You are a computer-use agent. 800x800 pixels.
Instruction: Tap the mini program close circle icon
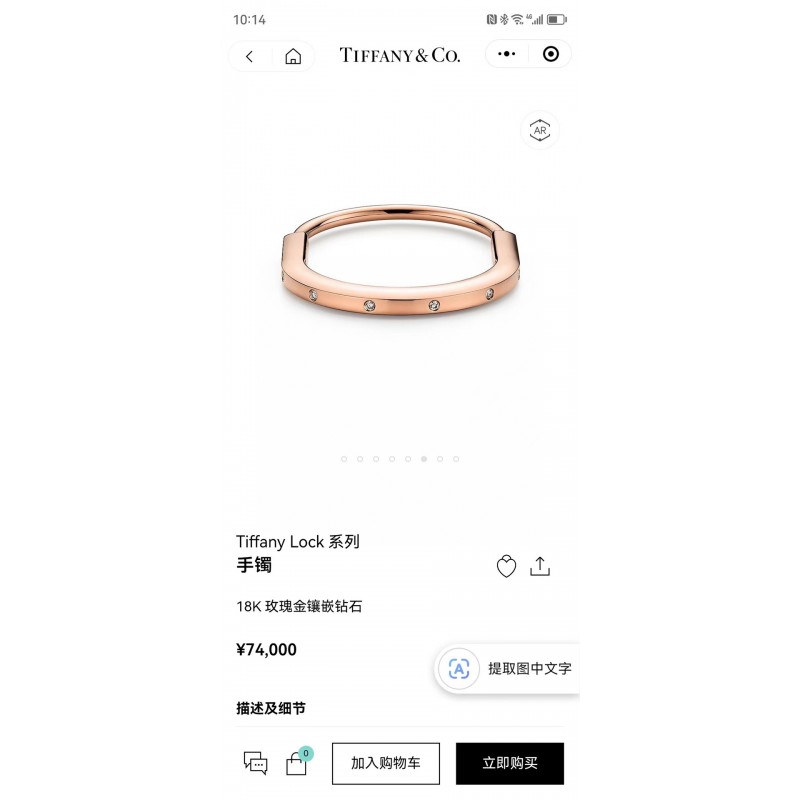(x=551, y=54)
